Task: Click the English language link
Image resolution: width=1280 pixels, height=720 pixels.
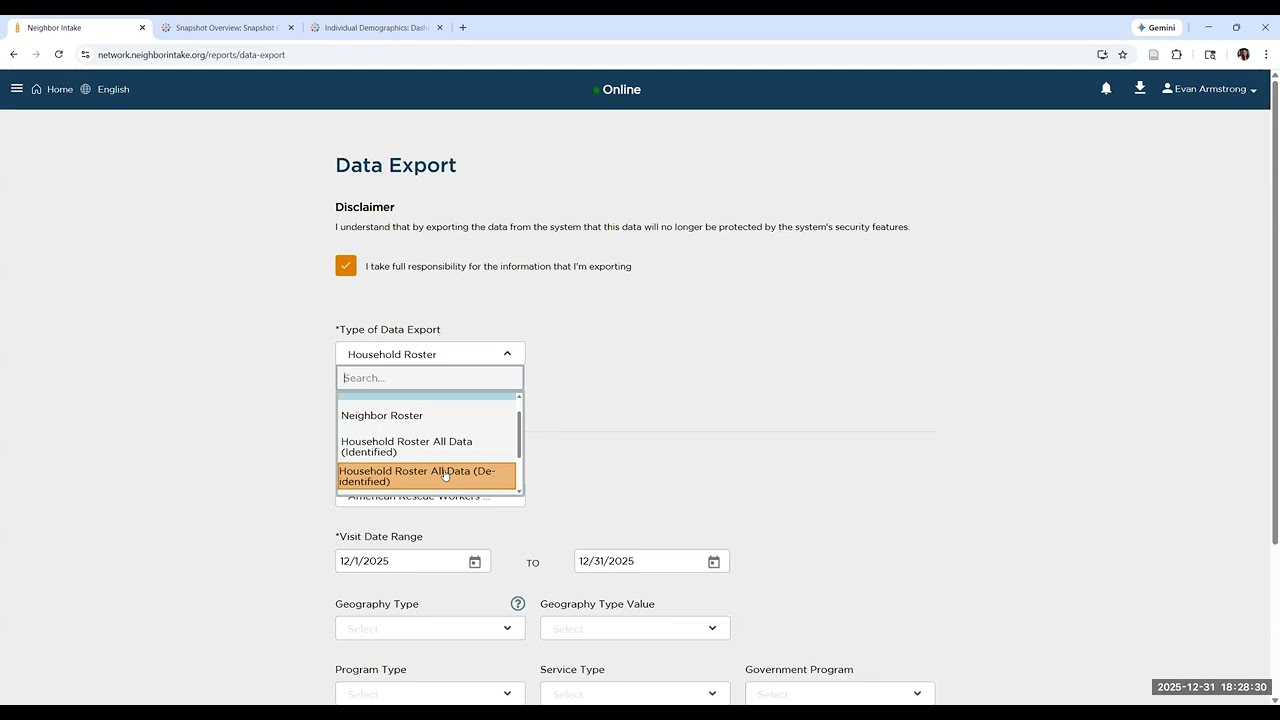Action: tap(113, 89)
